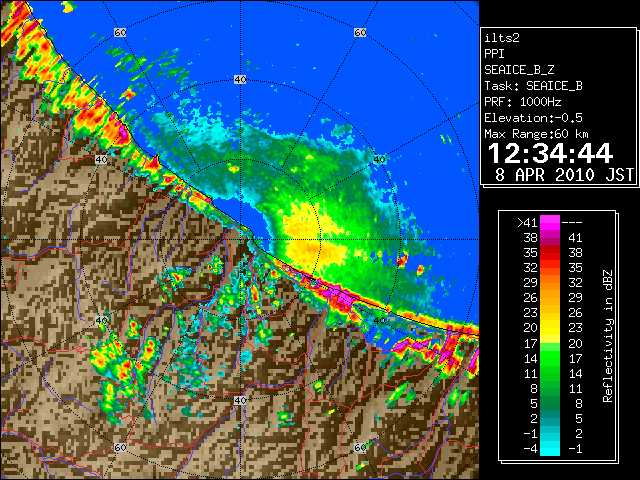The width and height of the screenshot is (640, 480).
Task: Pick the bright magenta swatch atop the color bar
Action: [550, 223]
